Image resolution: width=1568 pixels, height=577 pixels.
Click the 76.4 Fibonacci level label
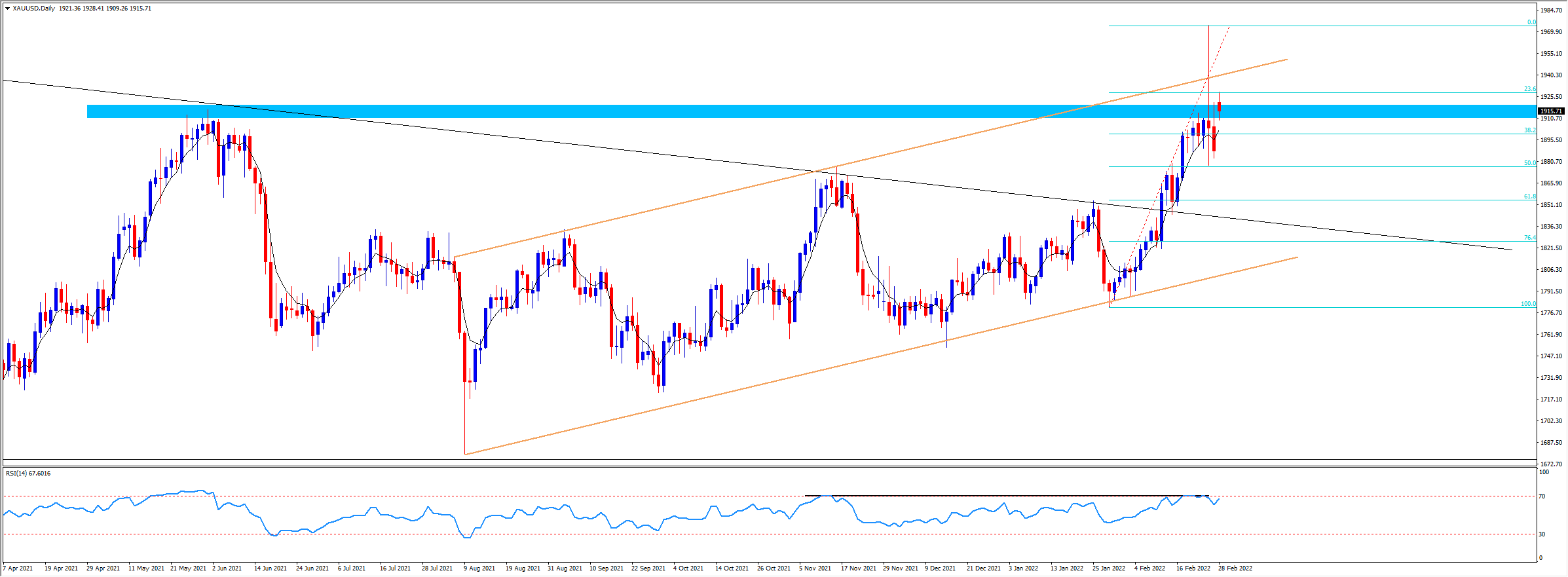pos(1529,238)
